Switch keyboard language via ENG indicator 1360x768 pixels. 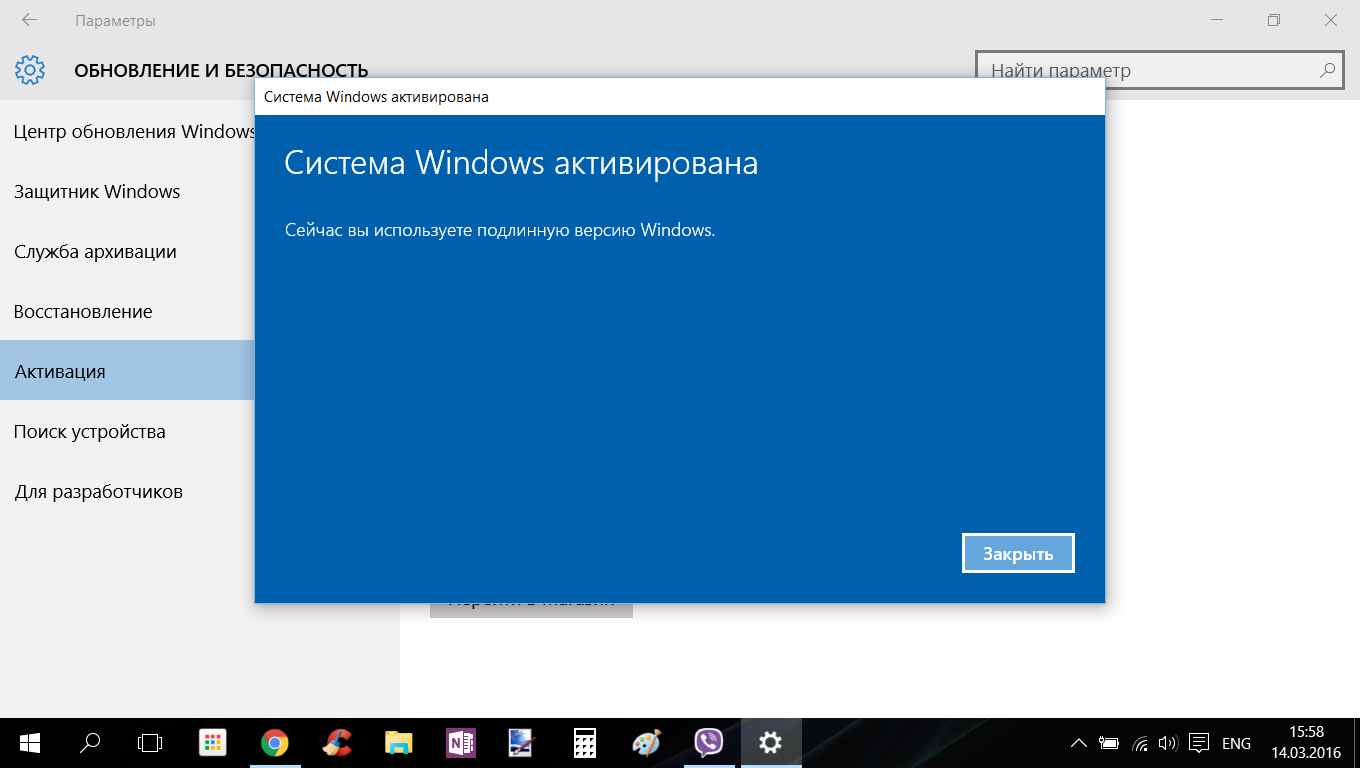tap(1235, 743)
